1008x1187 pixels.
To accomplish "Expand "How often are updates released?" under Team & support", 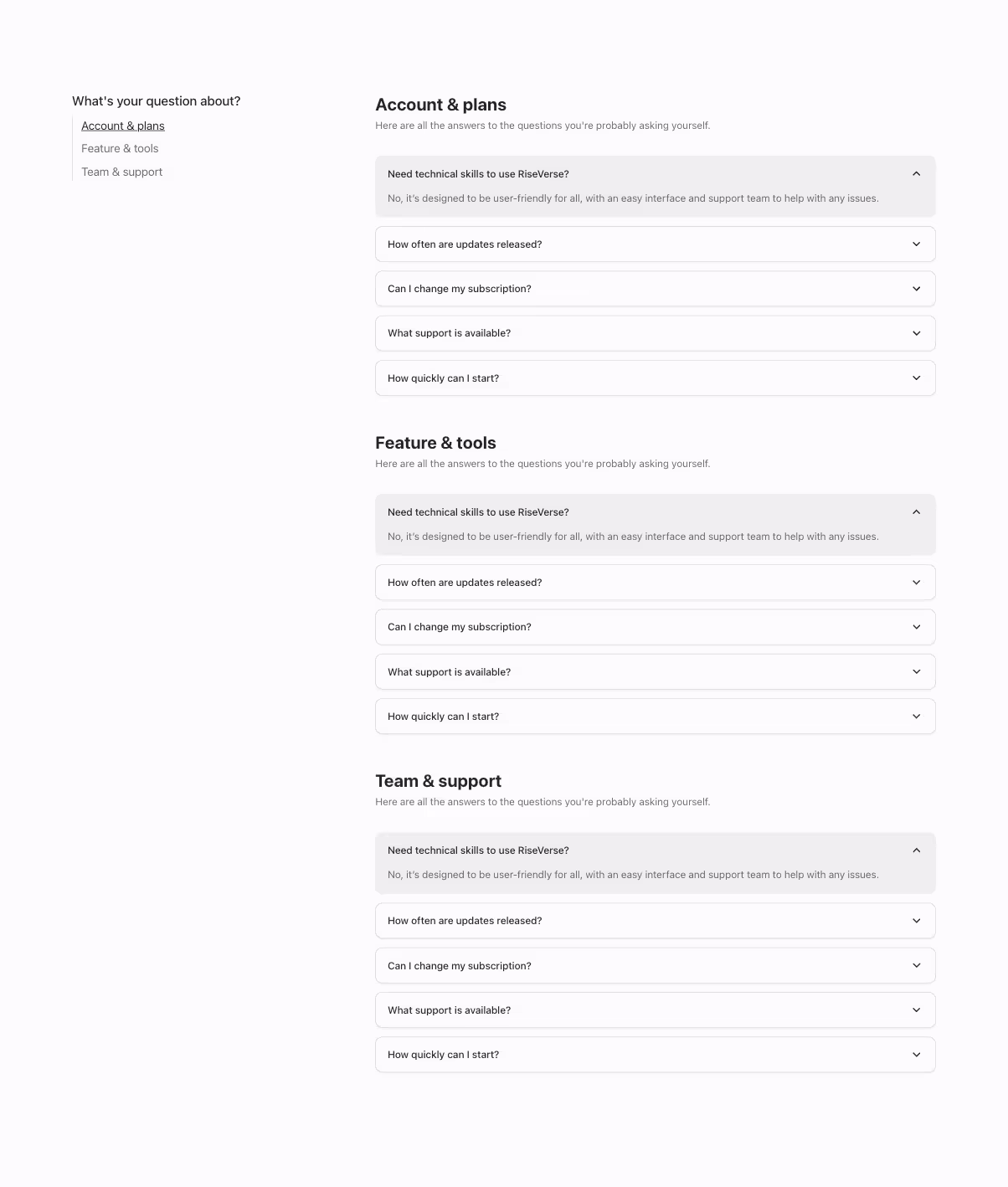I will [x=656, y=920].
